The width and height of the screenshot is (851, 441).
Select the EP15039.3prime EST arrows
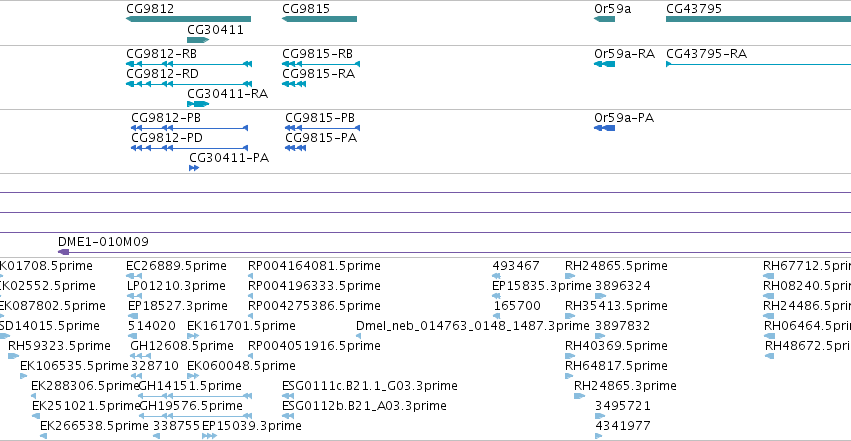(x=209, y=436)
